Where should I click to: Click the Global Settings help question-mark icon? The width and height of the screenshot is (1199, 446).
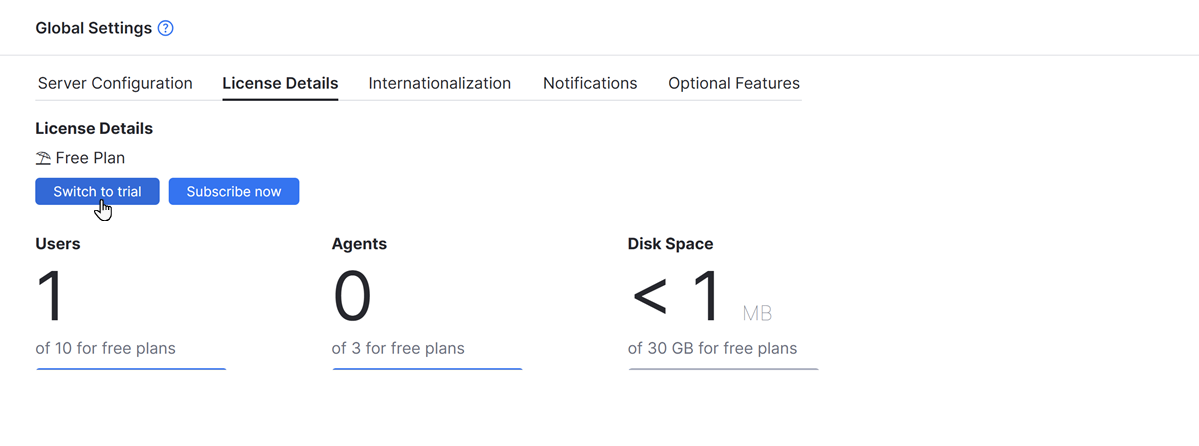click(166, 28)
